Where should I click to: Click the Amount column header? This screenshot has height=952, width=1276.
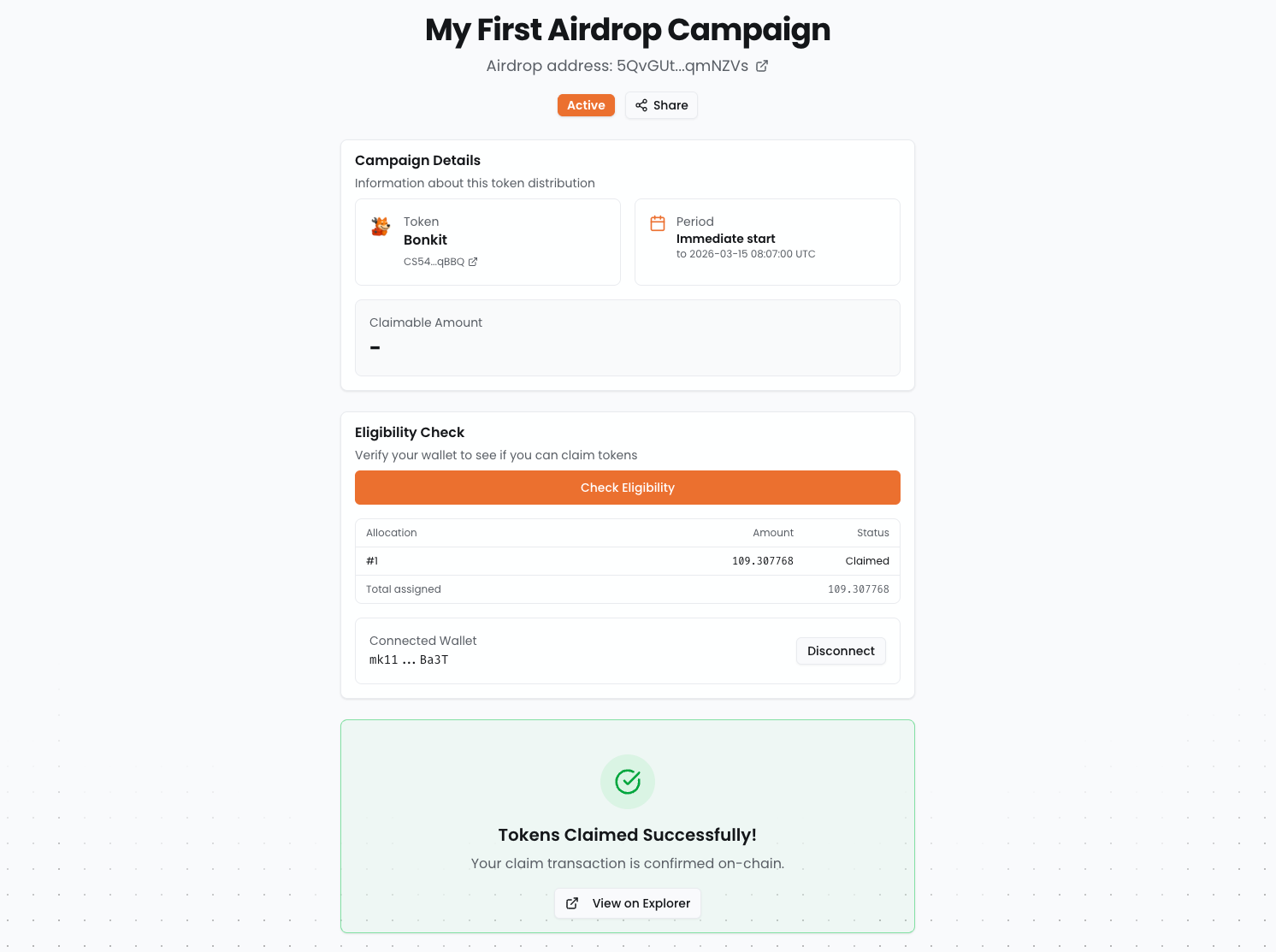(x=773, y=533)
